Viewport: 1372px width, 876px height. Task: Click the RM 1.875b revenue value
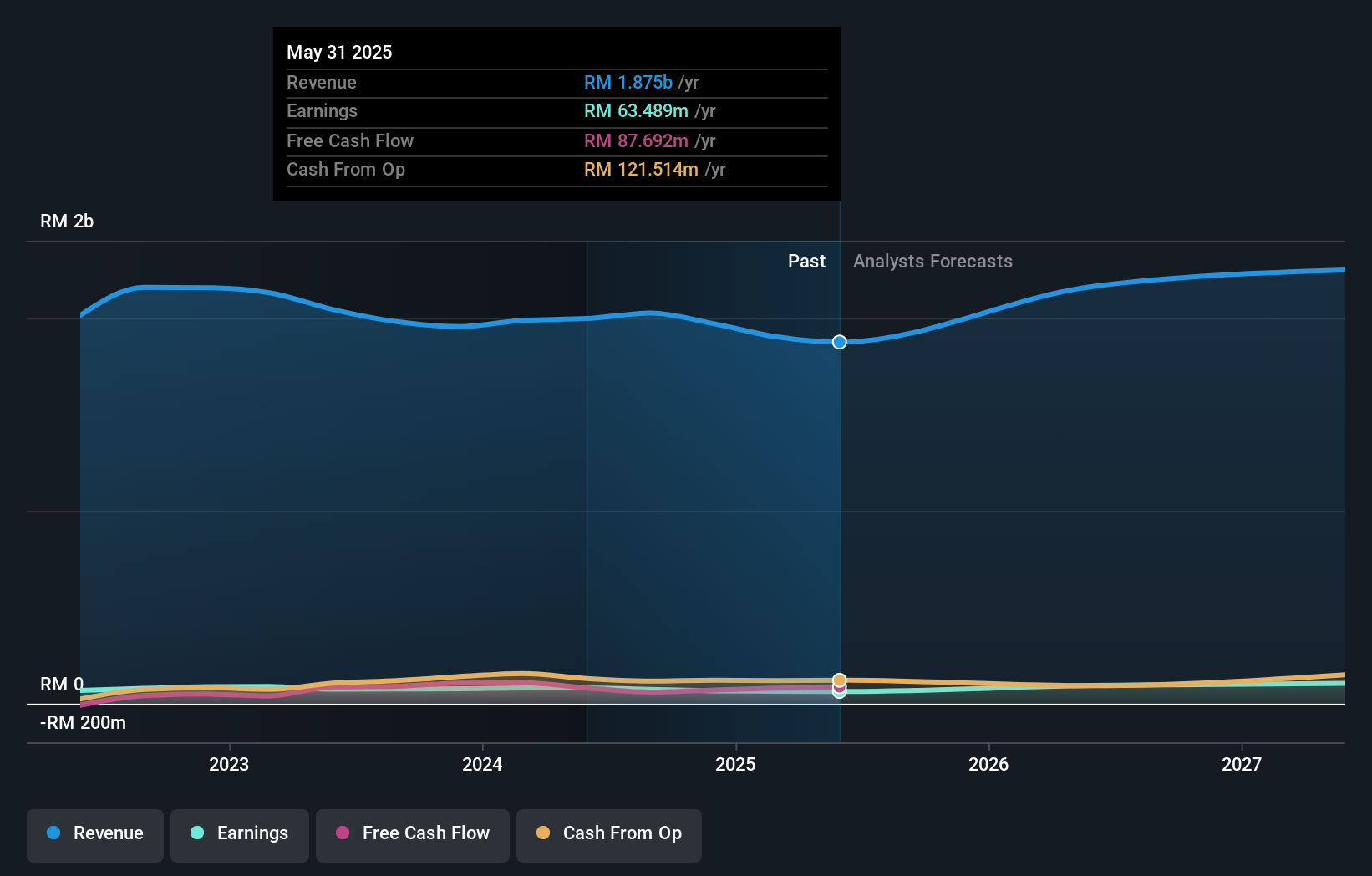point(628,83)
